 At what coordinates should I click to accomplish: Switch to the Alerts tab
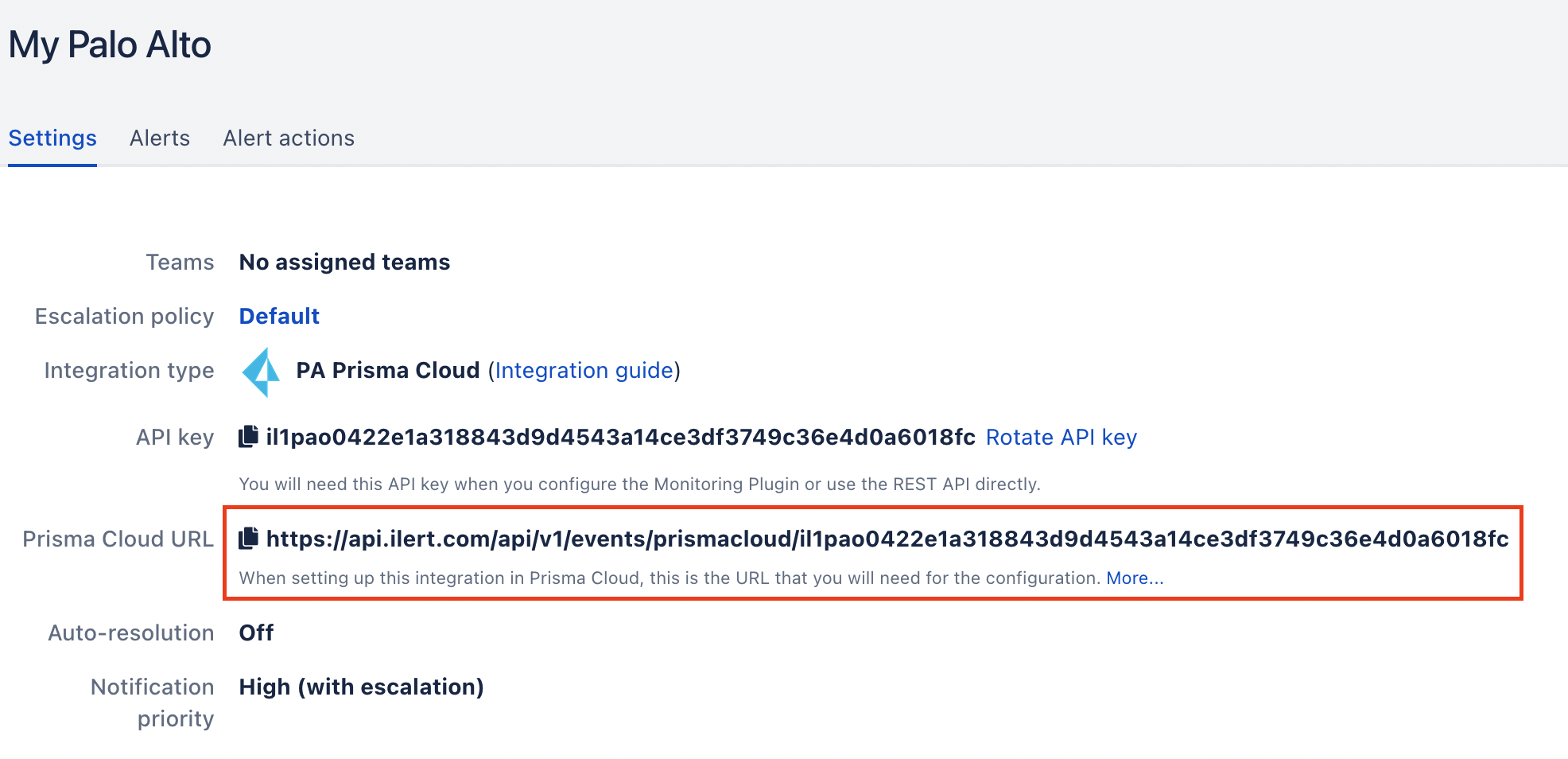coord(160,138)
